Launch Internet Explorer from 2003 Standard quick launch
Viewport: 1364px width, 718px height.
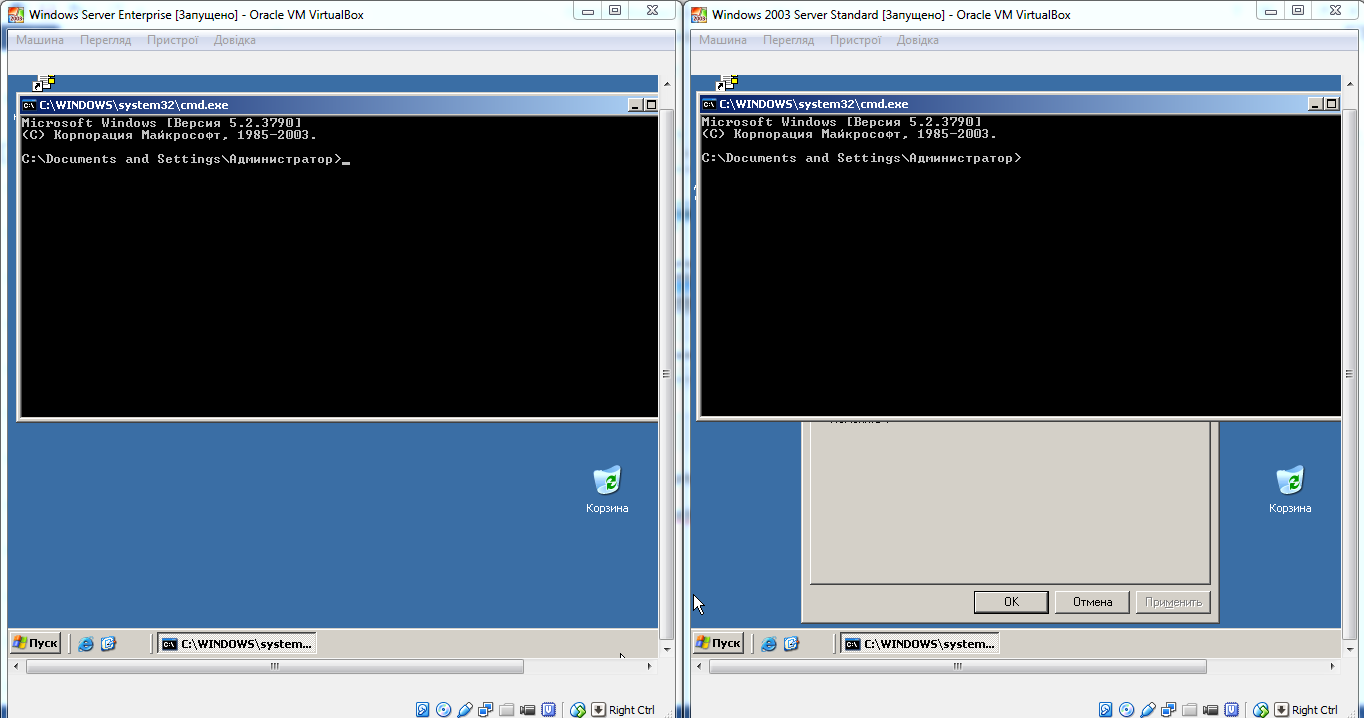(x=769, y=644)
